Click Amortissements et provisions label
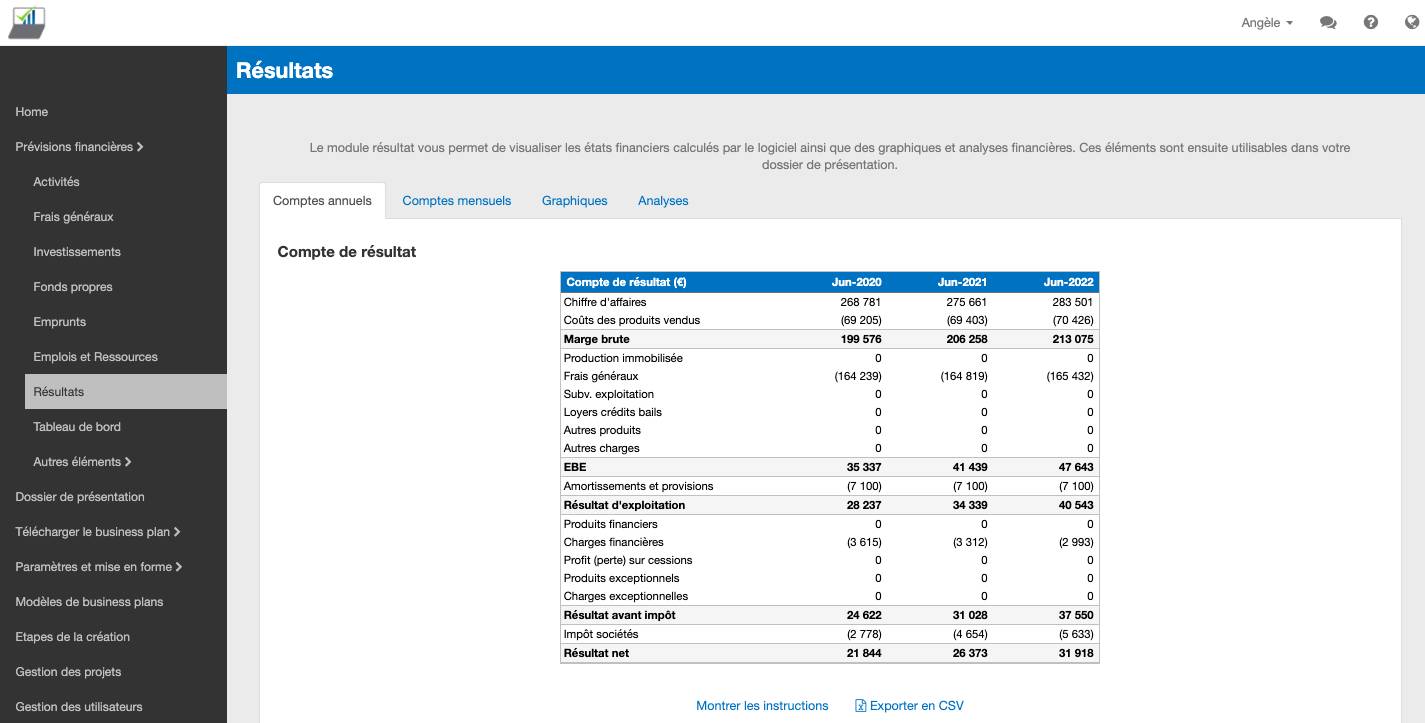This screenshot has width=1425, height=723. pyautogui.click(x=639, y=486)
